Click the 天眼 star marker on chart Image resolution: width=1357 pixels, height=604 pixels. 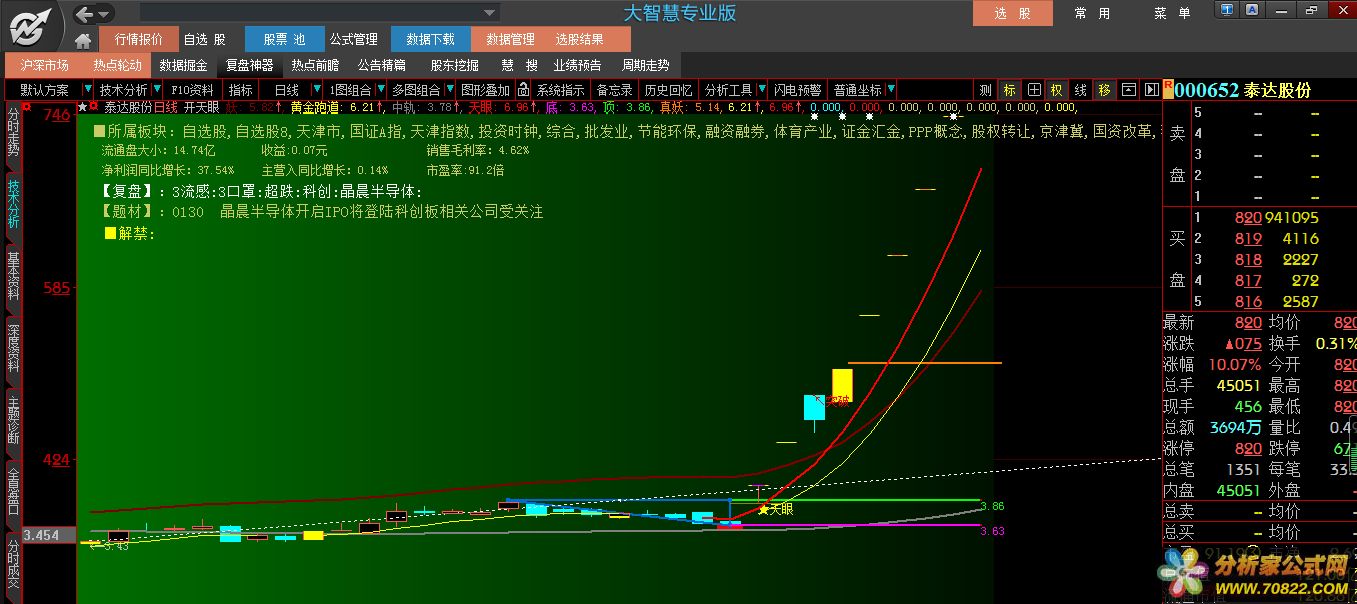[x=764, y=509]
